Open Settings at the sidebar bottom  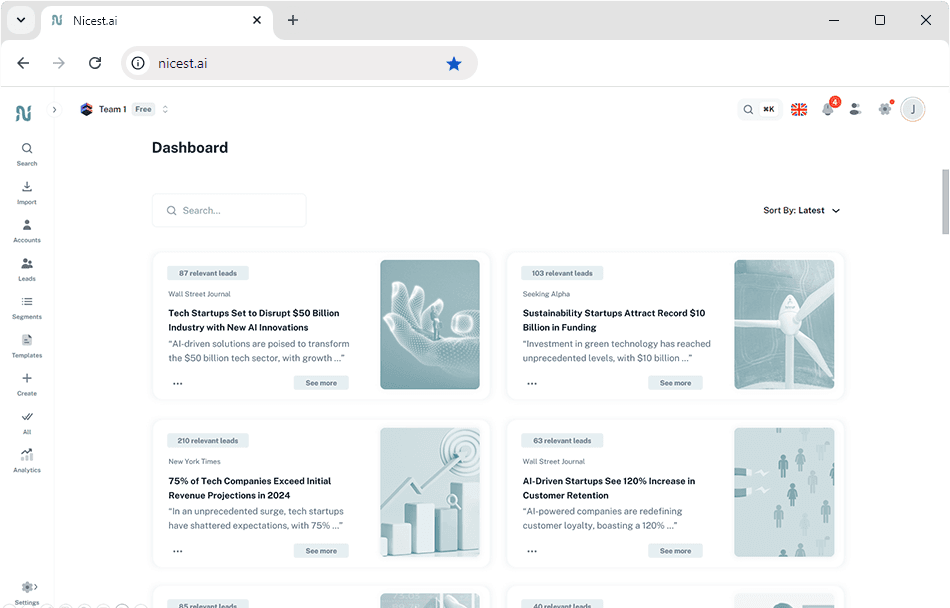pos(27,593)
